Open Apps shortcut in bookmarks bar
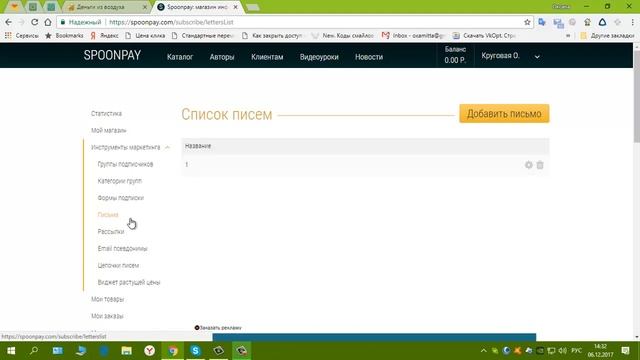640x360 pixels. click(22, 36)
